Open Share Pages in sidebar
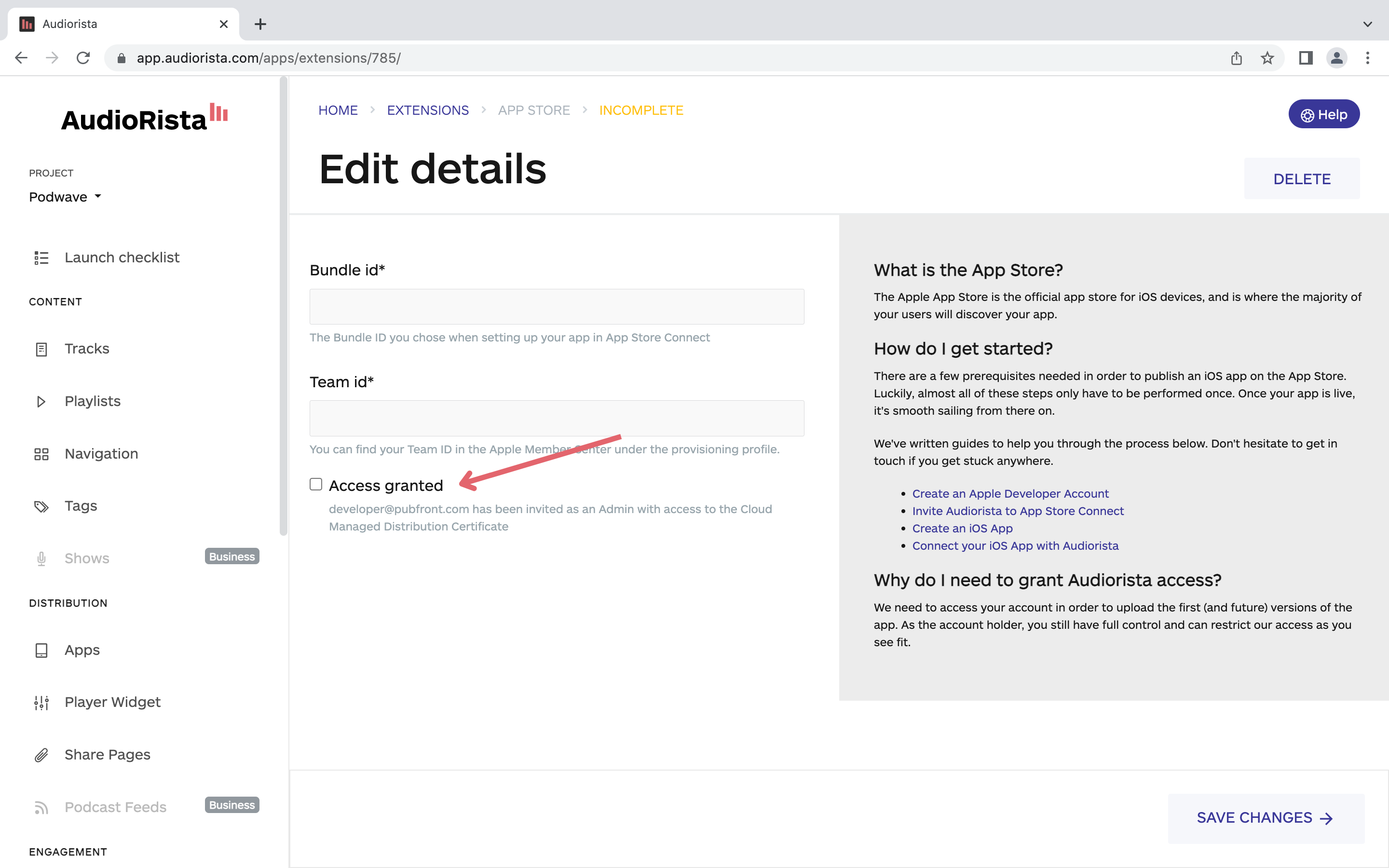Viewport: 1389px width, 868px height. (x=108, y=755)
